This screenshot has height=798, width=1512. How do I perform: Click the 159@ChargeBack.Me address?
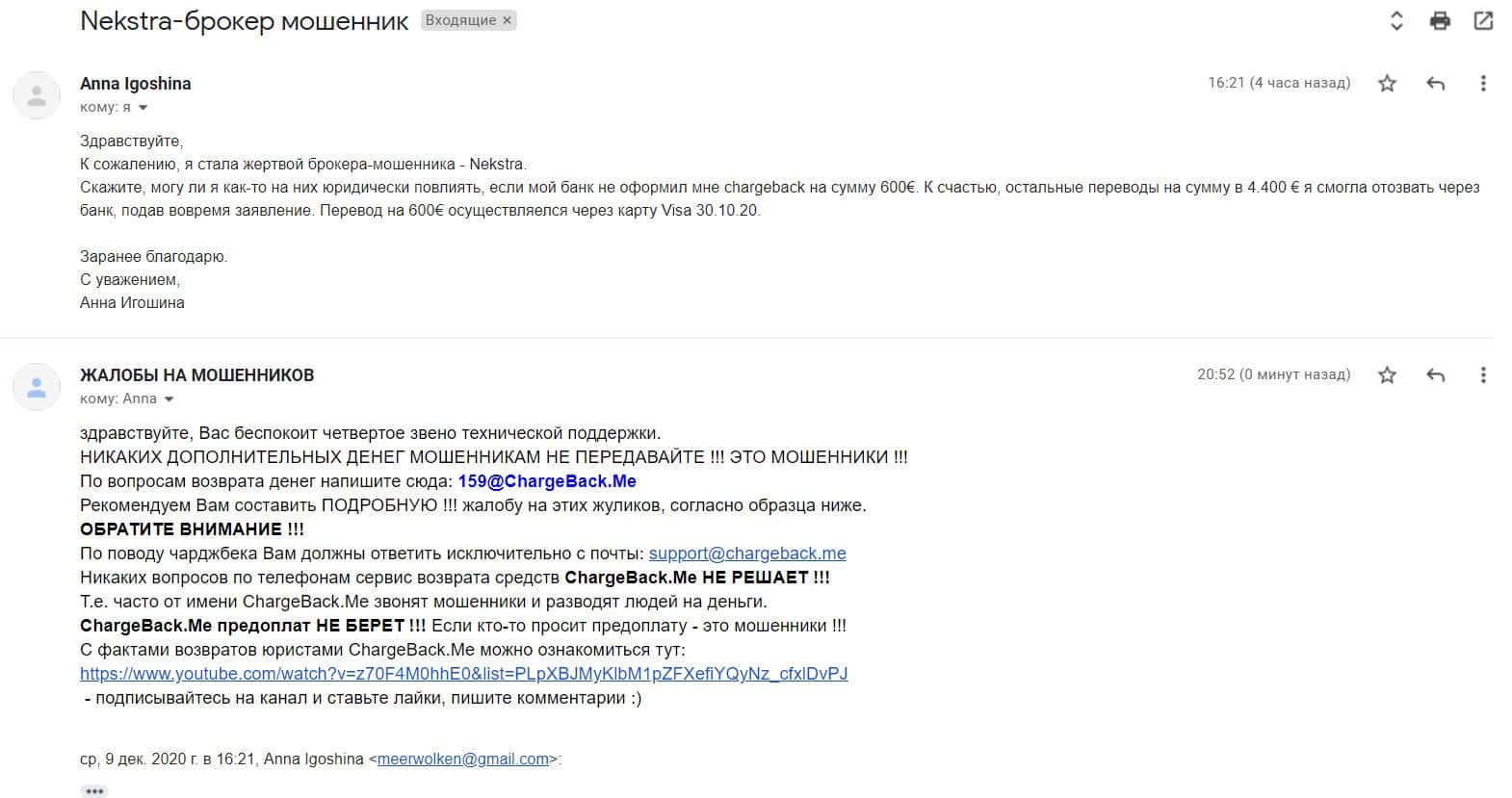point(547,481)
